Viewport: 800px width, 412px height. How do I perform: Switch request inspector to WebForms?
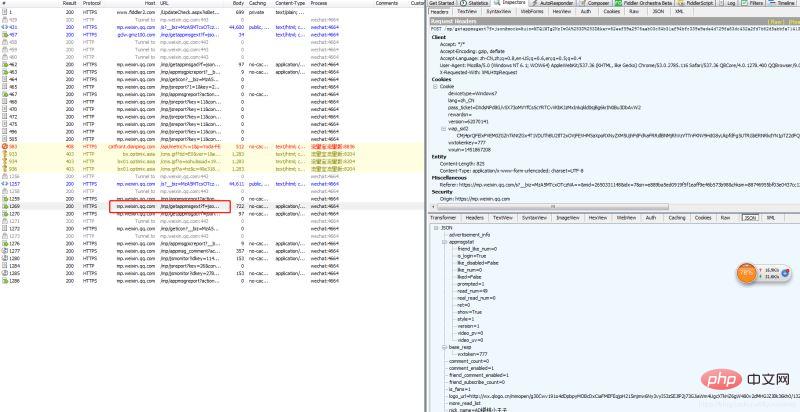coord(531,11)
